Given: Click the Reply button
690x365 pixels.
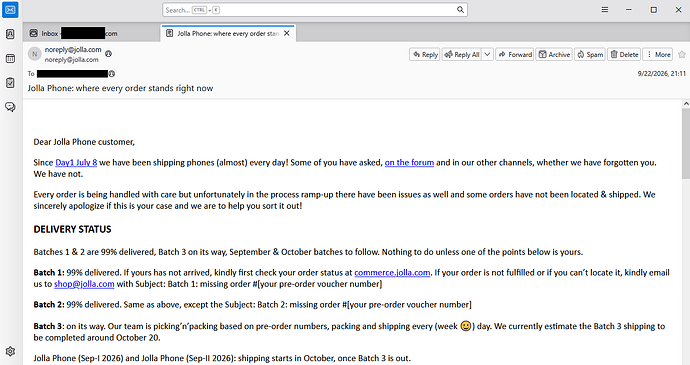Looking at the screenshot, I should point(425,55).
